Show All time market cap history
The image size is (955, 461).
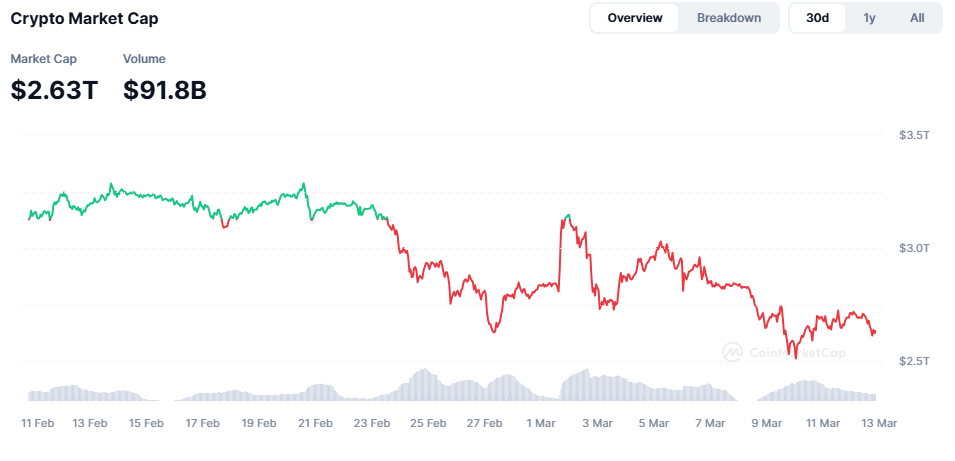point(917,18)
